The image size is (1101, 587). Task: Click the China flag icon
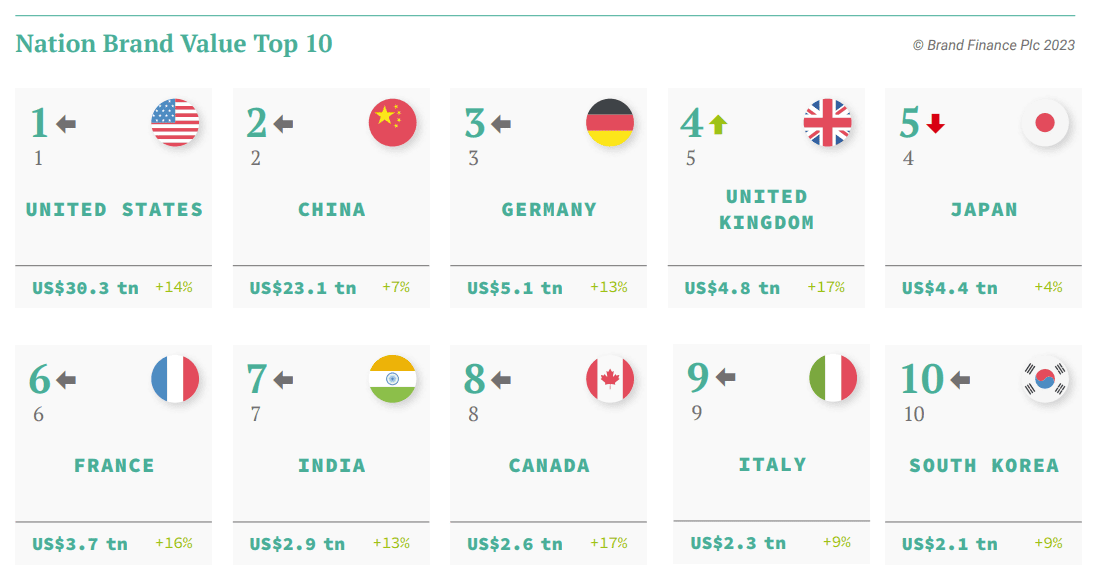392,123
